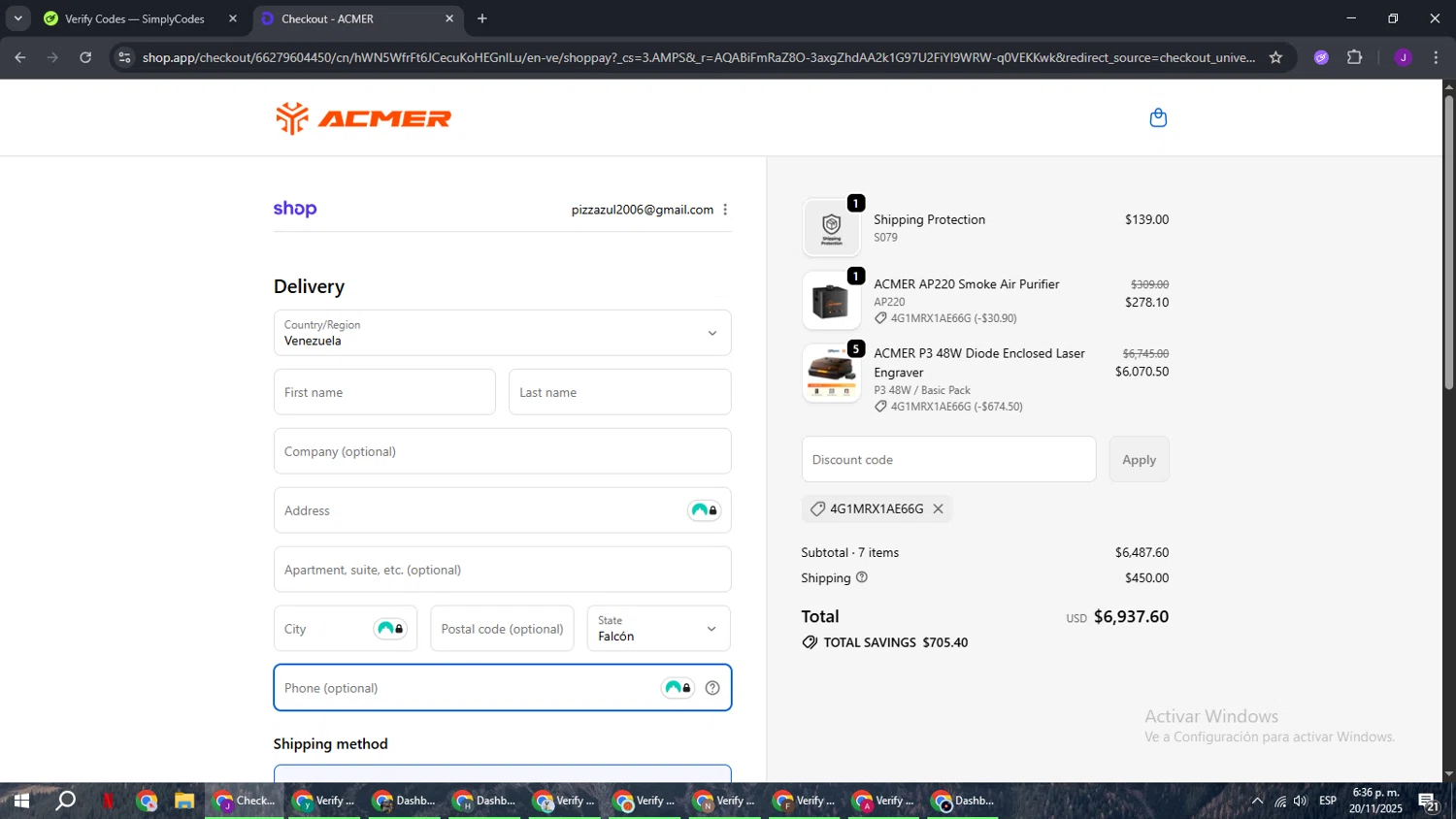The height and width of the screenshot is (819, 1456).
Task: Open the notification center icon
Action: tap(1428, 802)
